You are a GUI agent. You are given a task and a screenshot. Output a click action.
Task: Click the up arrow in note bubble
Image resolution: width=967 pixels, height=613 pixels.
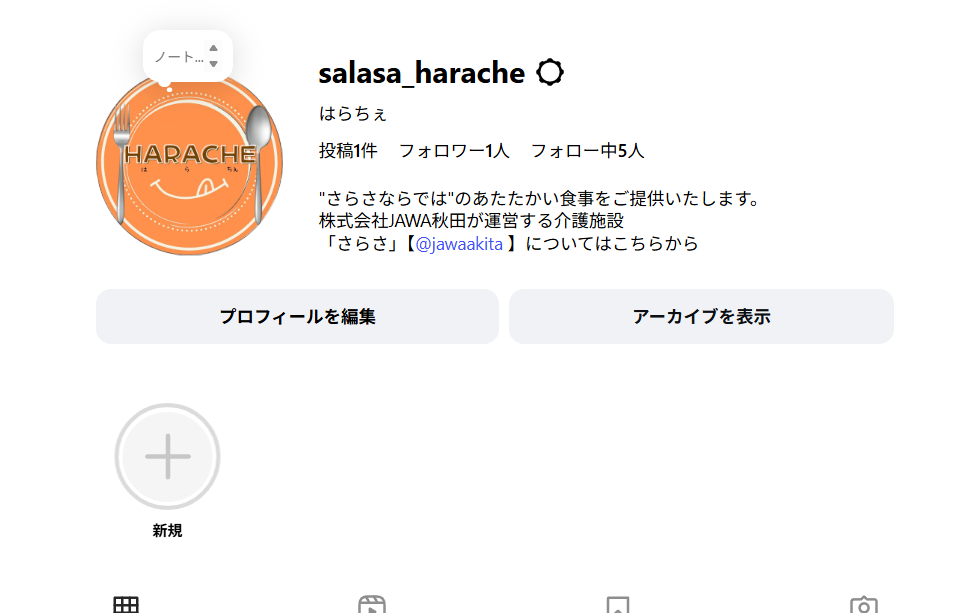(x=213, y=48)
